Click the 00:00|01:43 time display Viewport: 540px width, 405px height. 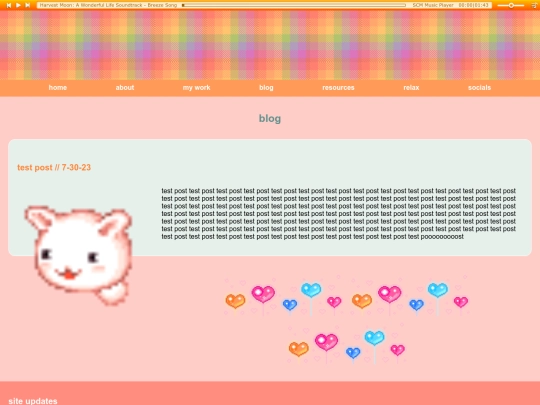[474, 5]
